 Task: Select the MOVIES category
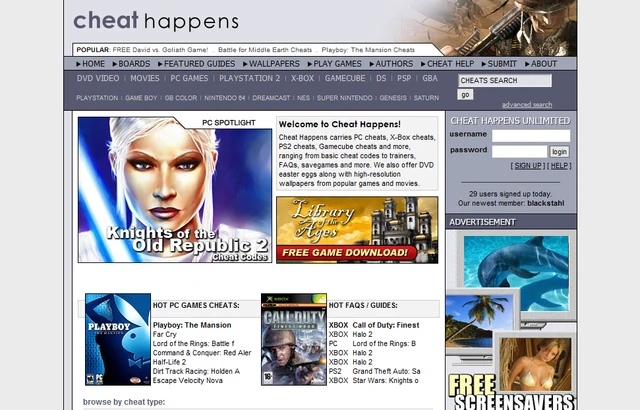(x=145, y=78)
